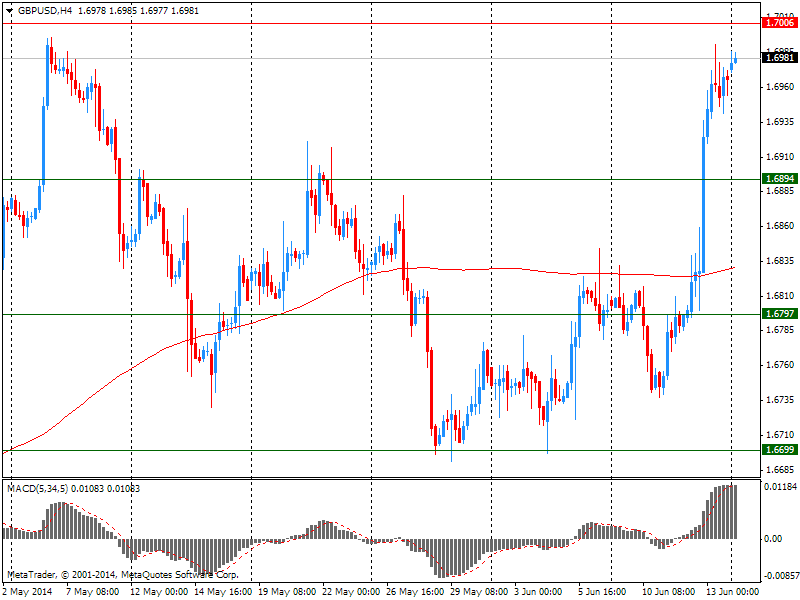The width and height of the screenshot is (800, 600).
Task: Click the 1.6760 price scale value
Action: pyautogui.click(x=781, y=365)
